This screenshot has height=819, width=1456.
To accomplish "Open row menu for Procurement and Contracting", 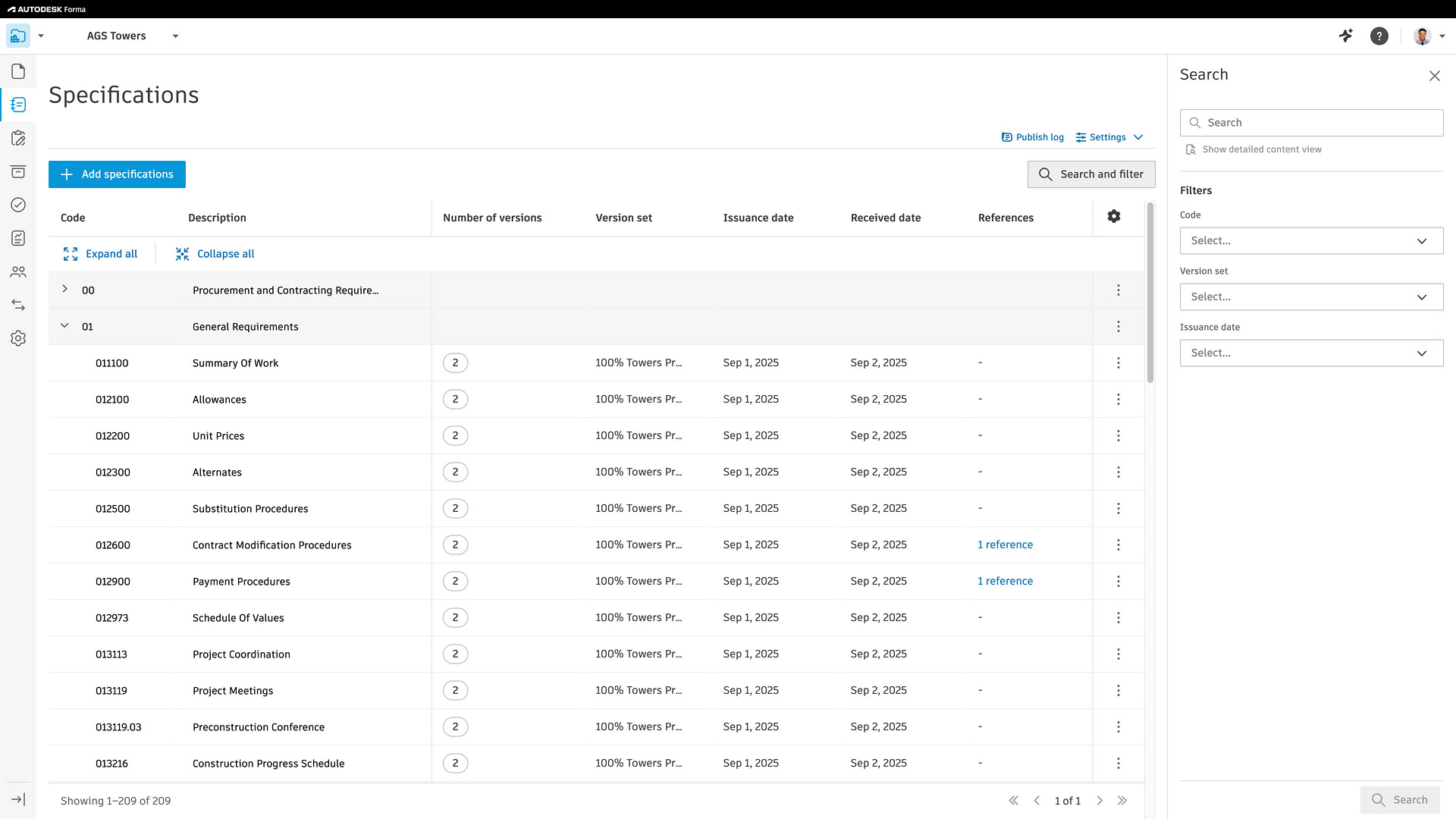I will [1119, 290].
